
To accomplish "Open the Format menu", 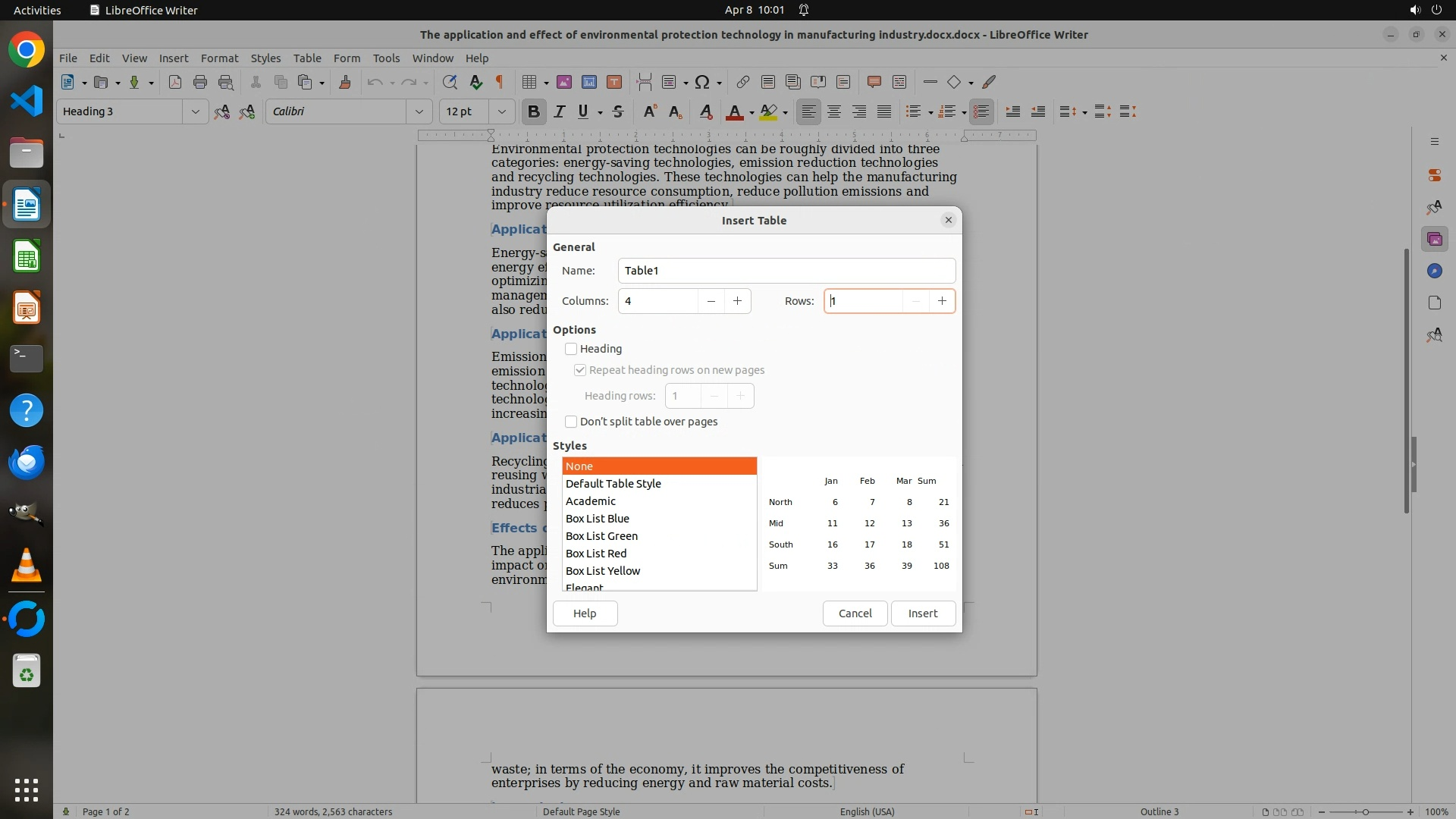I will click(x=219, y=58).
